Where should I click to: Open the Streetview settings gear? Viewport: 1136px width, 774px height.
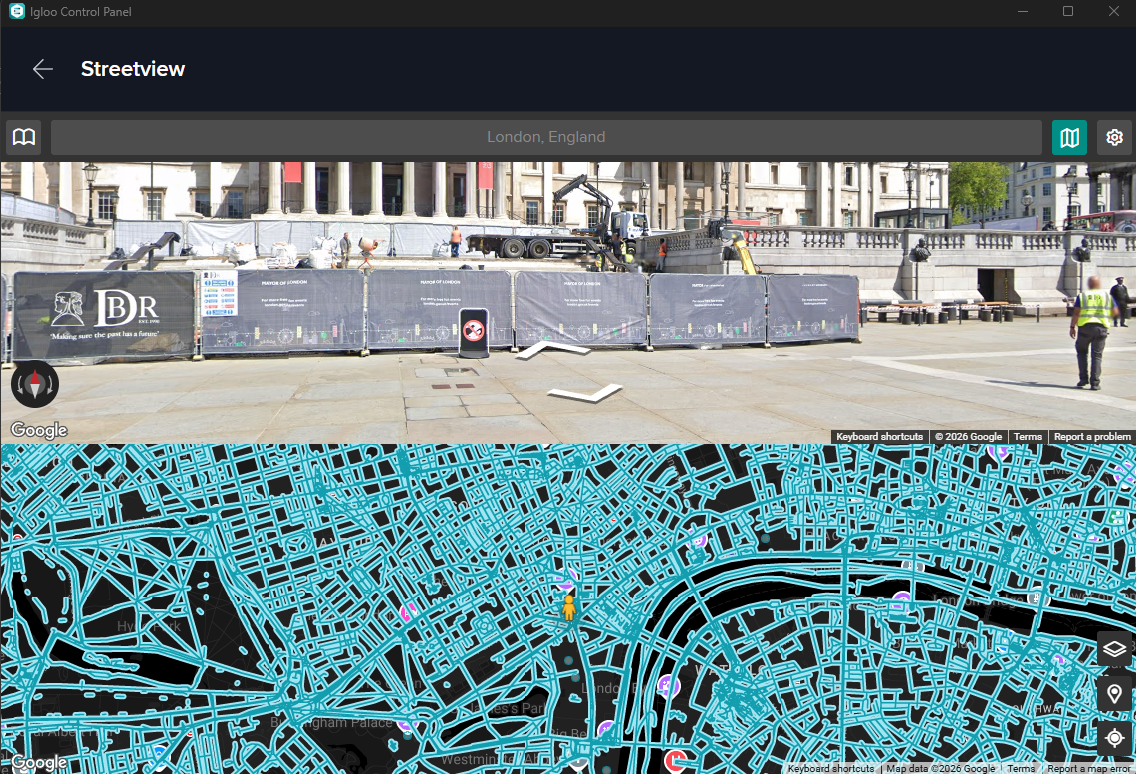coord(1114,137)
